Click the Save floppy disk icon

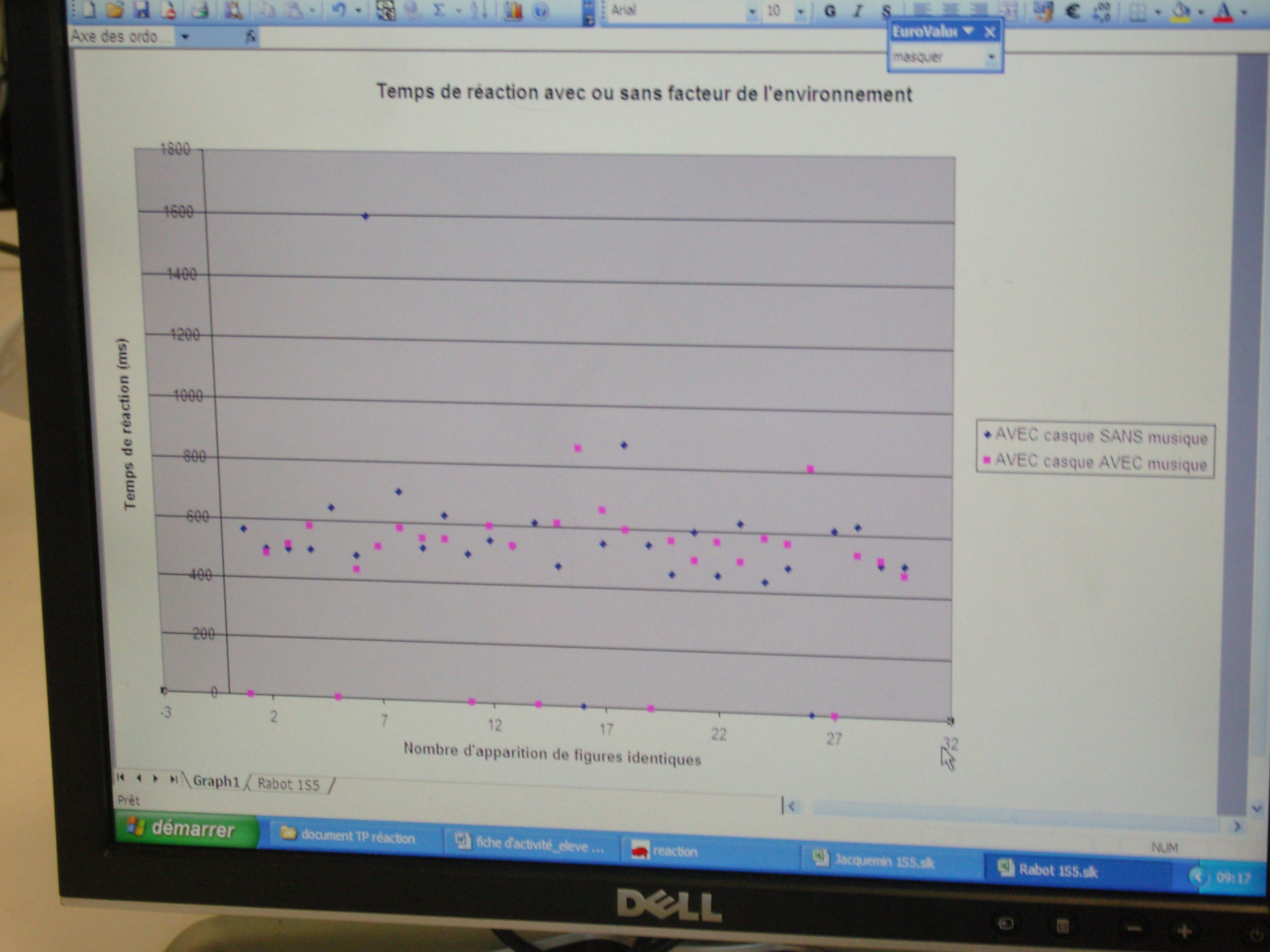[x=142, y=9]
